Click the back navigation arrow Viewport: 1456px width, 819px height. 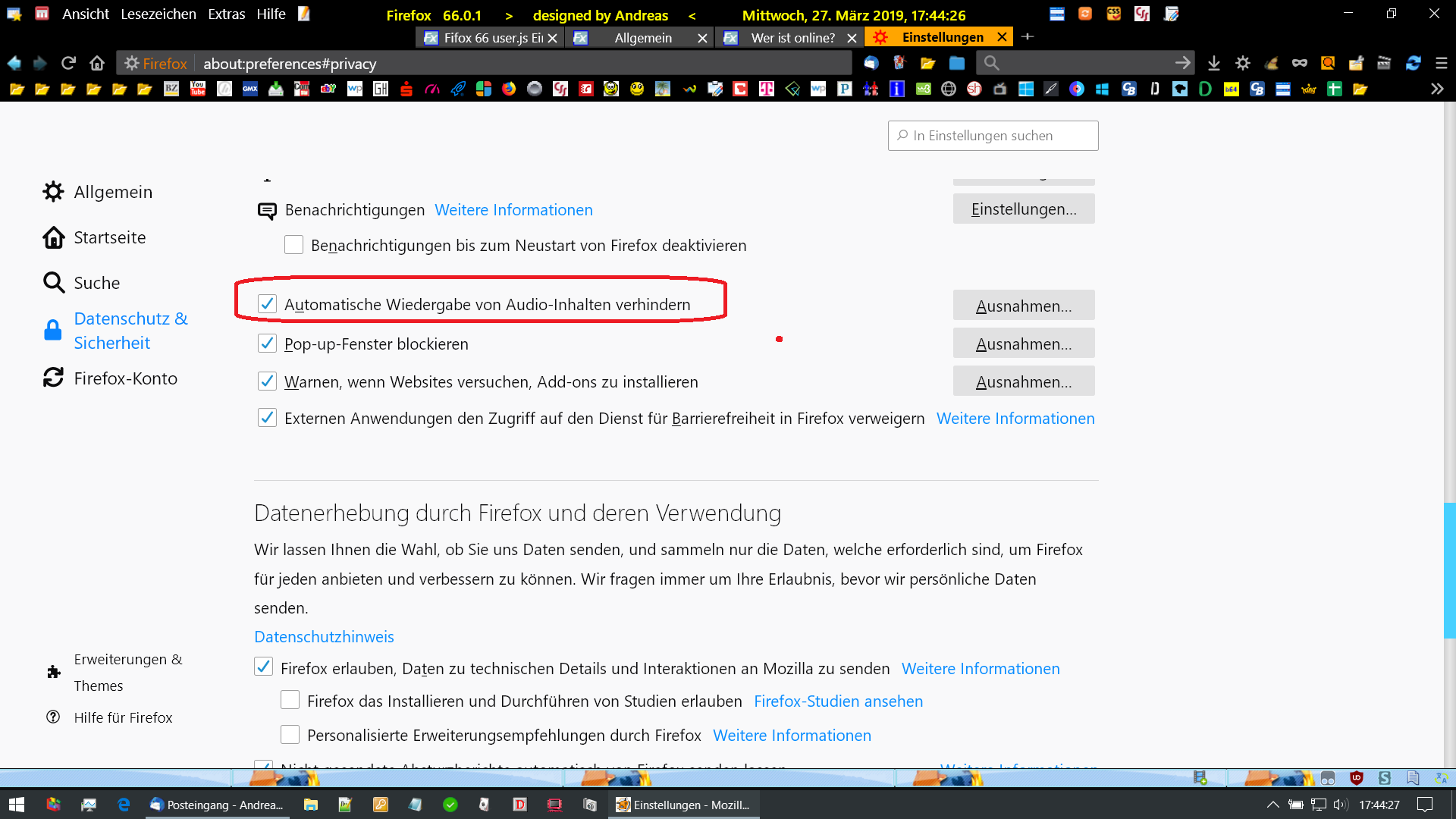coord(14,63)
